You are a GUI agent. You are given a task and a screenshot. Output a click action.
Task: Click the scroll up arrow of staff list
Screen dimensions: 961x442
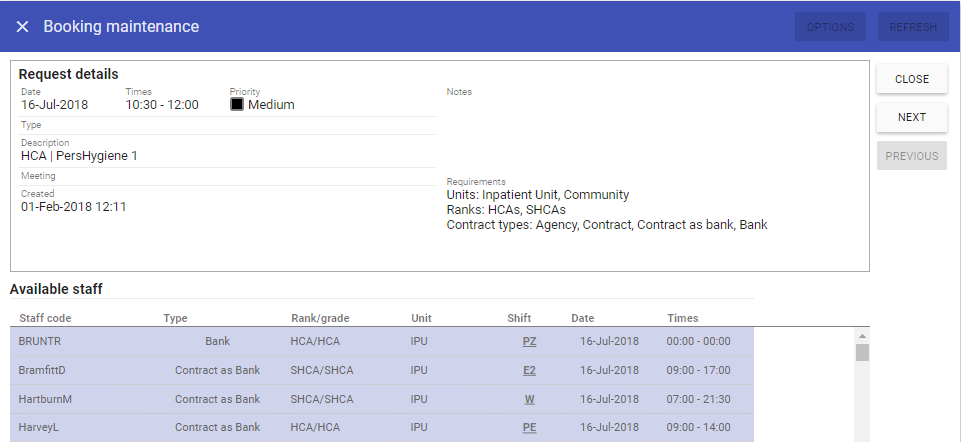coord(861,336)
